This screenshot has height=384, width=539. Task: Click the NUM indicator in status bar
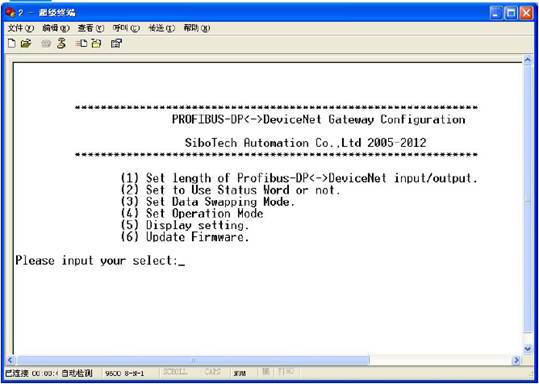(x=239, y=373)
